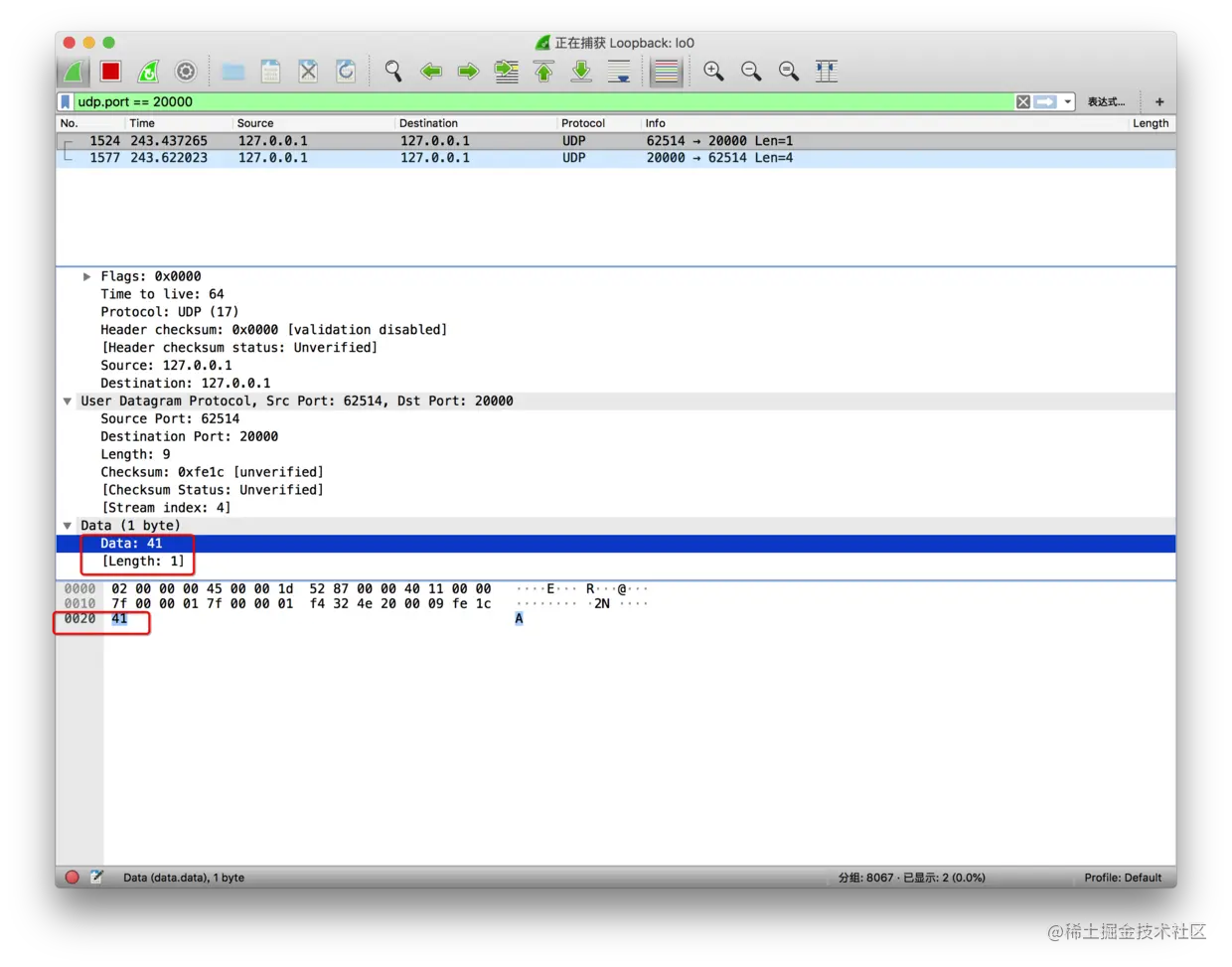Open the filter history dropdown arrow
1232x967 pixels.
pyautogui.click(x=1068, y=101)
